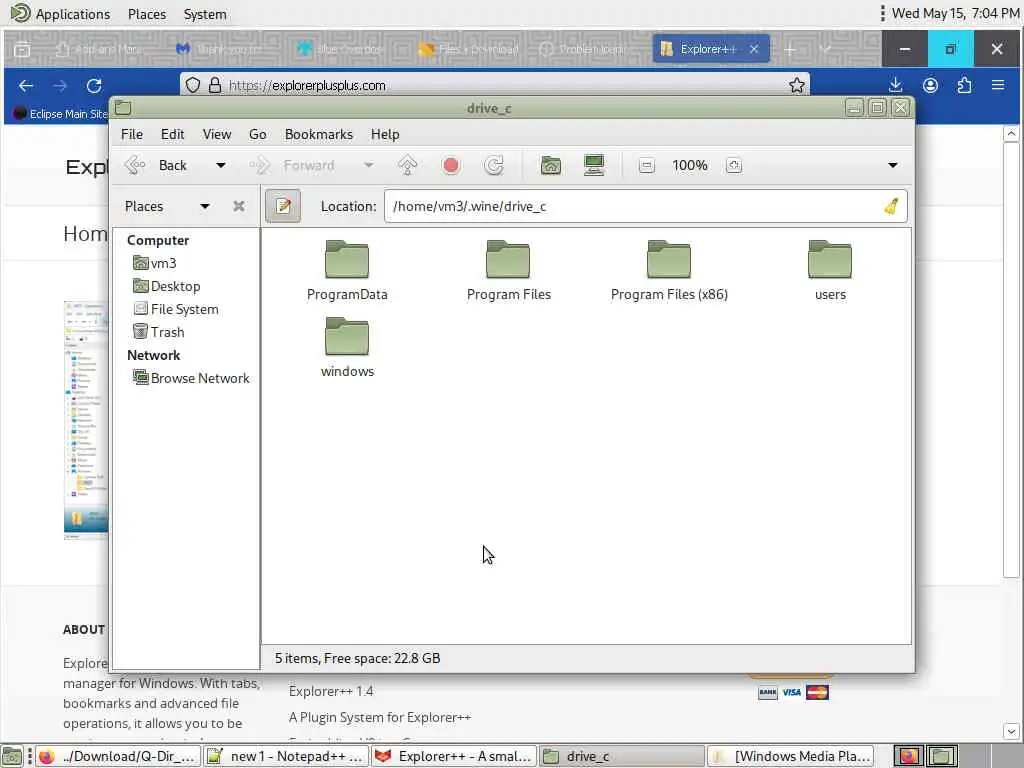Image resolution: width=1024 pixels, height=768 pixels.
Task: Open Firefox hamburger application menu
Action: point(998,85)
